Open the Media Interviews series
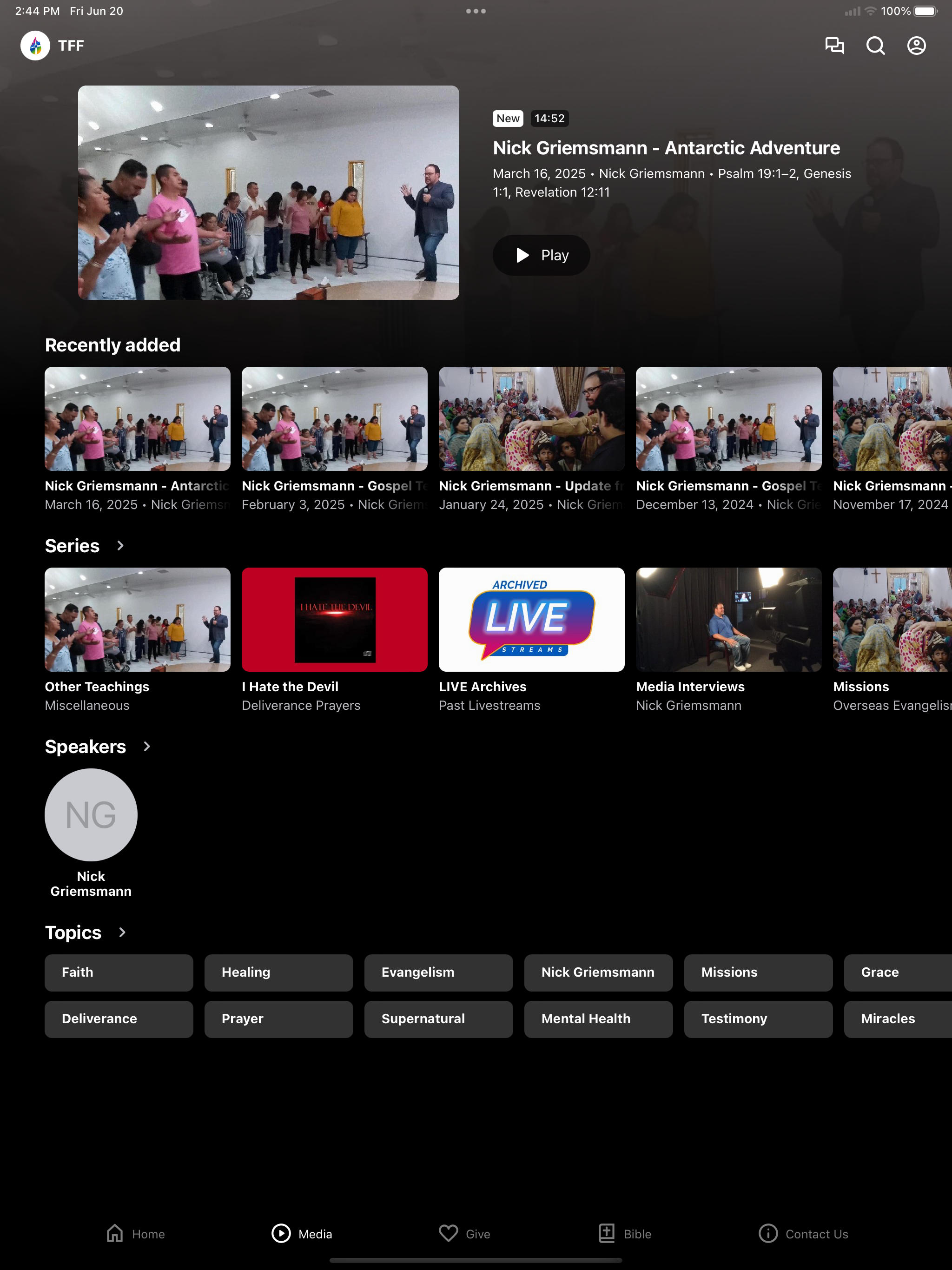This screenshot has height=1270, width=952. pyautogui.click(x=728, y=620)
